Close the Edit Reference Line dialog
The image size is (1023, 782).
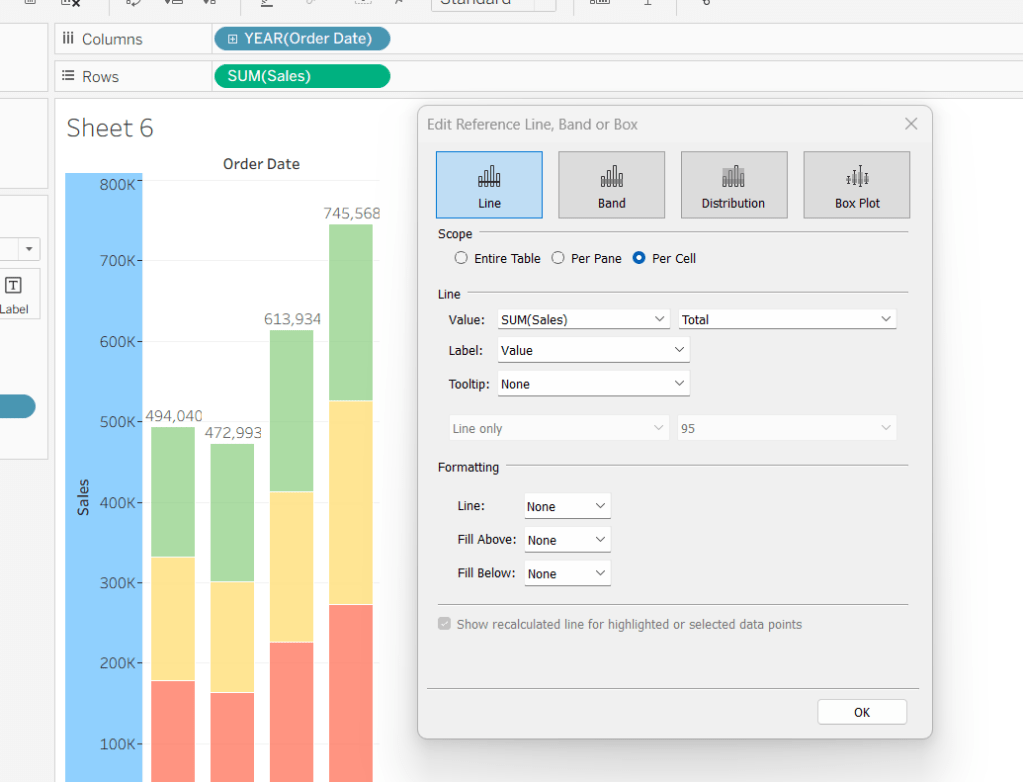click(910, 124)
